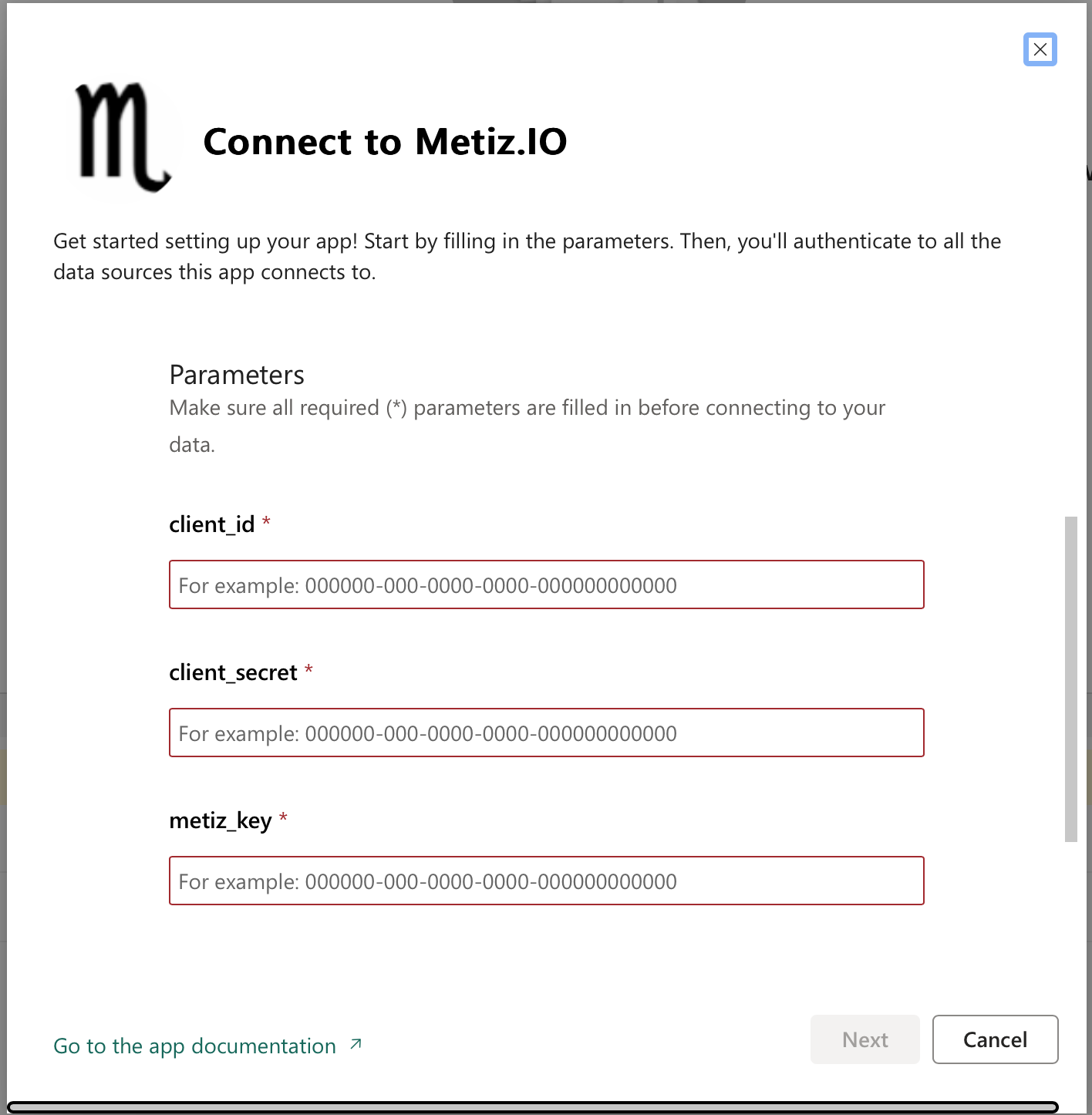
Task: Click the client_secret label text
Action: 233,672
